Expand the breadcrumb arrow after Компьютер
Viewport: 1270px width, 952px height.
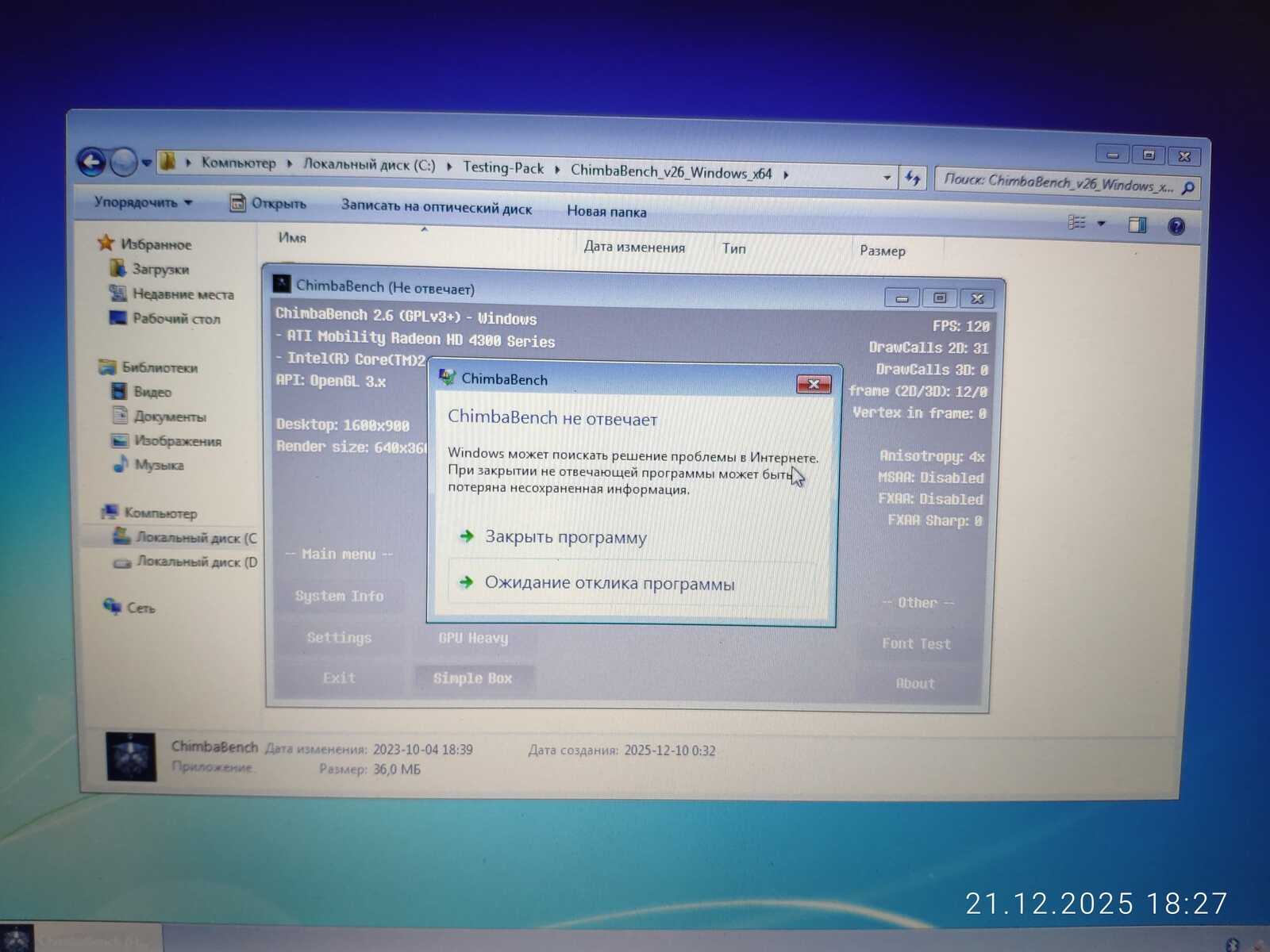pos(289,164)
